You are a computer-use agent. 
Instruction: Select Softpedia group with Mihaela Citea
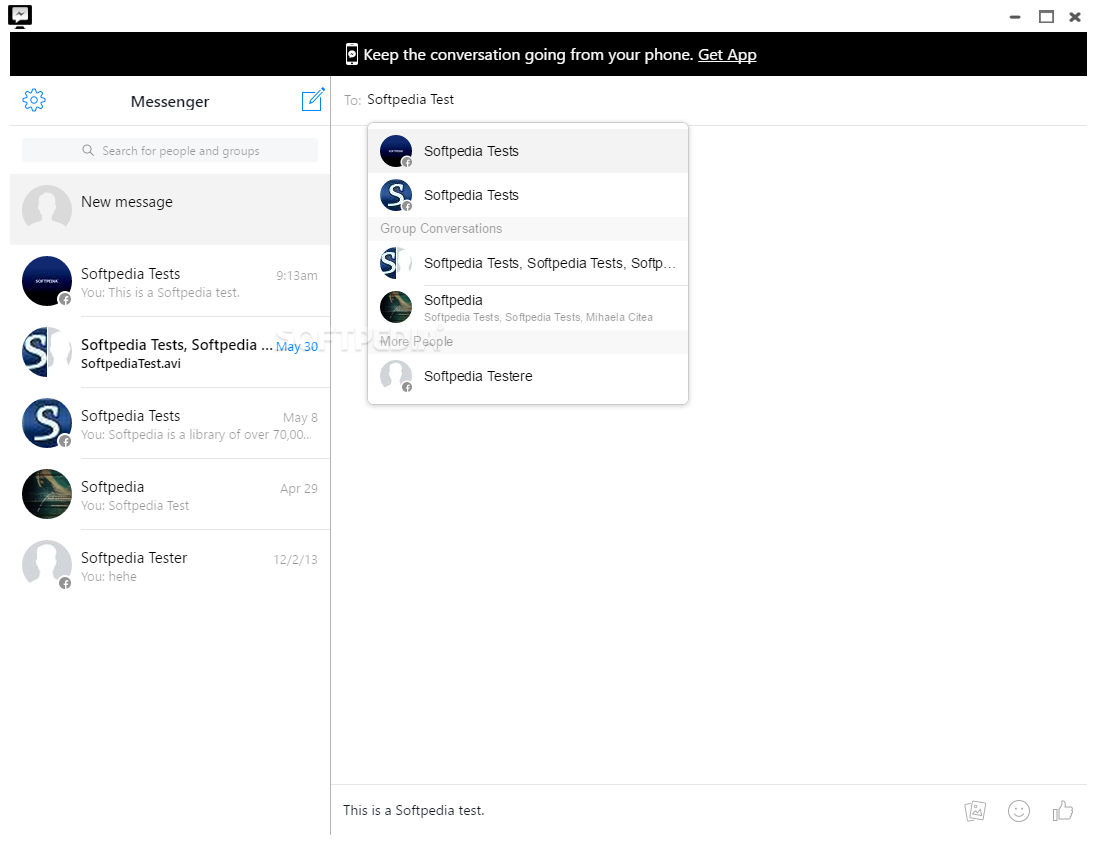pos(528,307)
